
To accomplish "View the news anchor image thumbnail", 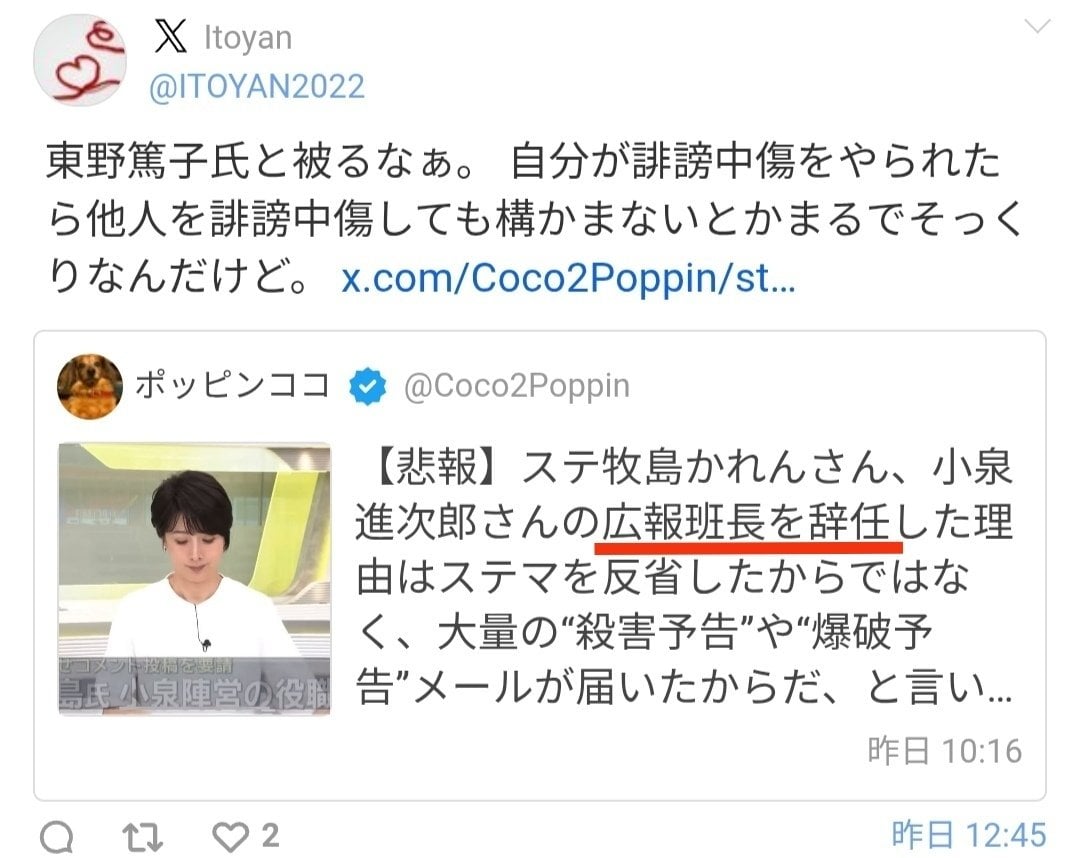I will (194, 579).
